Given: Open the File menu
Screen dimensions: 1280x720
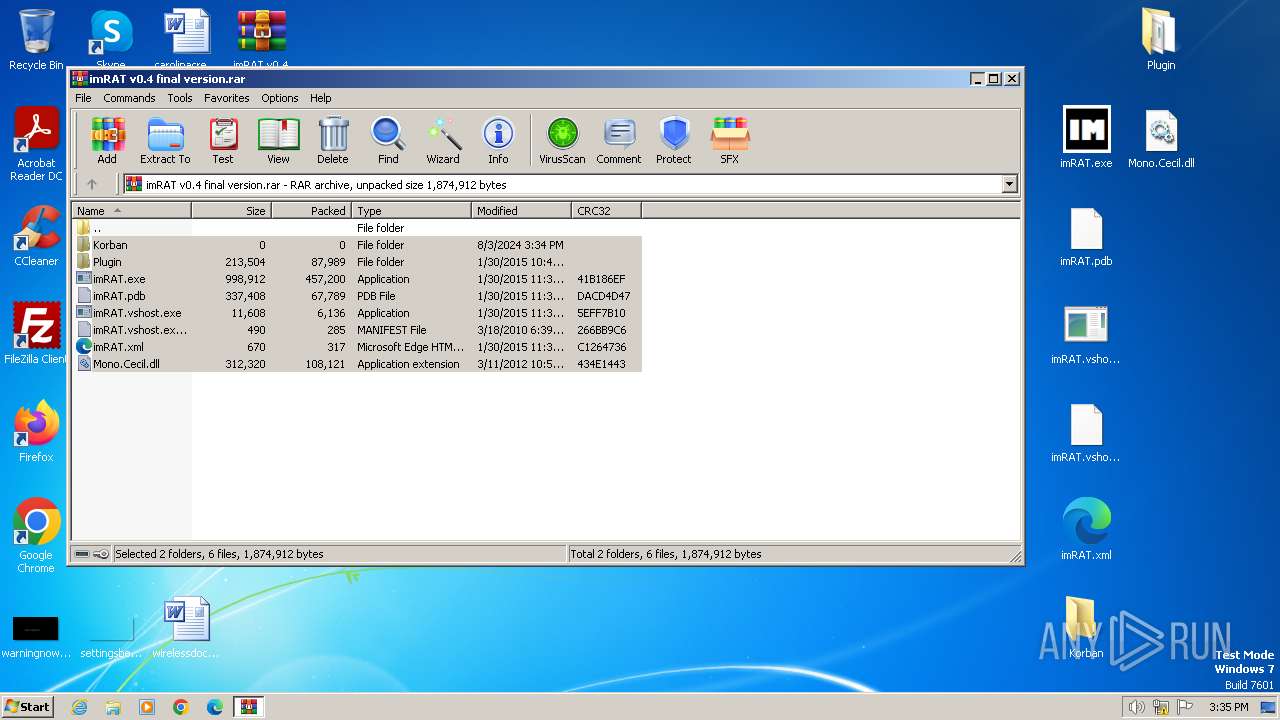Looking at the screenshot, I should (x=83, y=98).
